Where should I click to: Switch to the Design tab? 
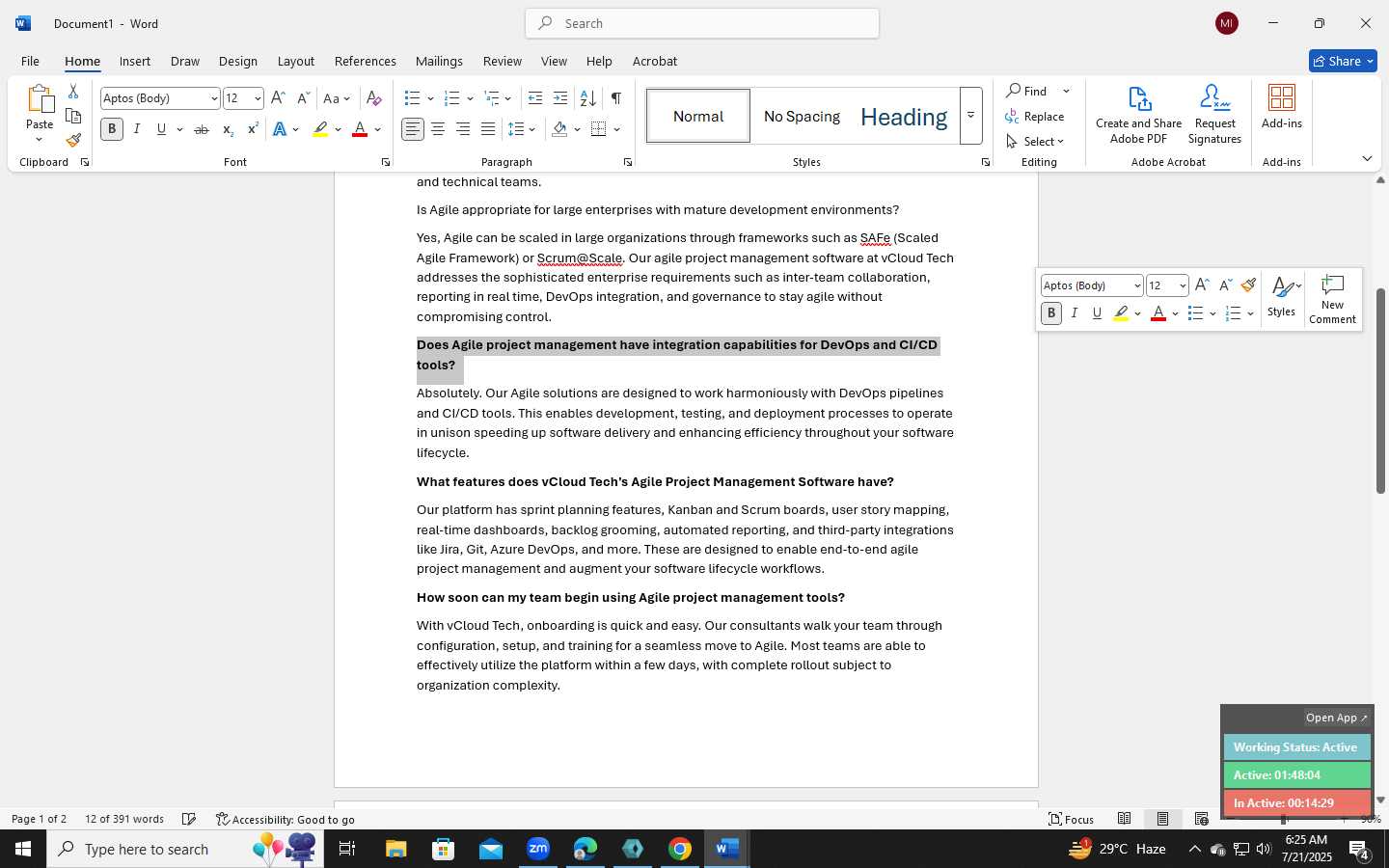237,61
